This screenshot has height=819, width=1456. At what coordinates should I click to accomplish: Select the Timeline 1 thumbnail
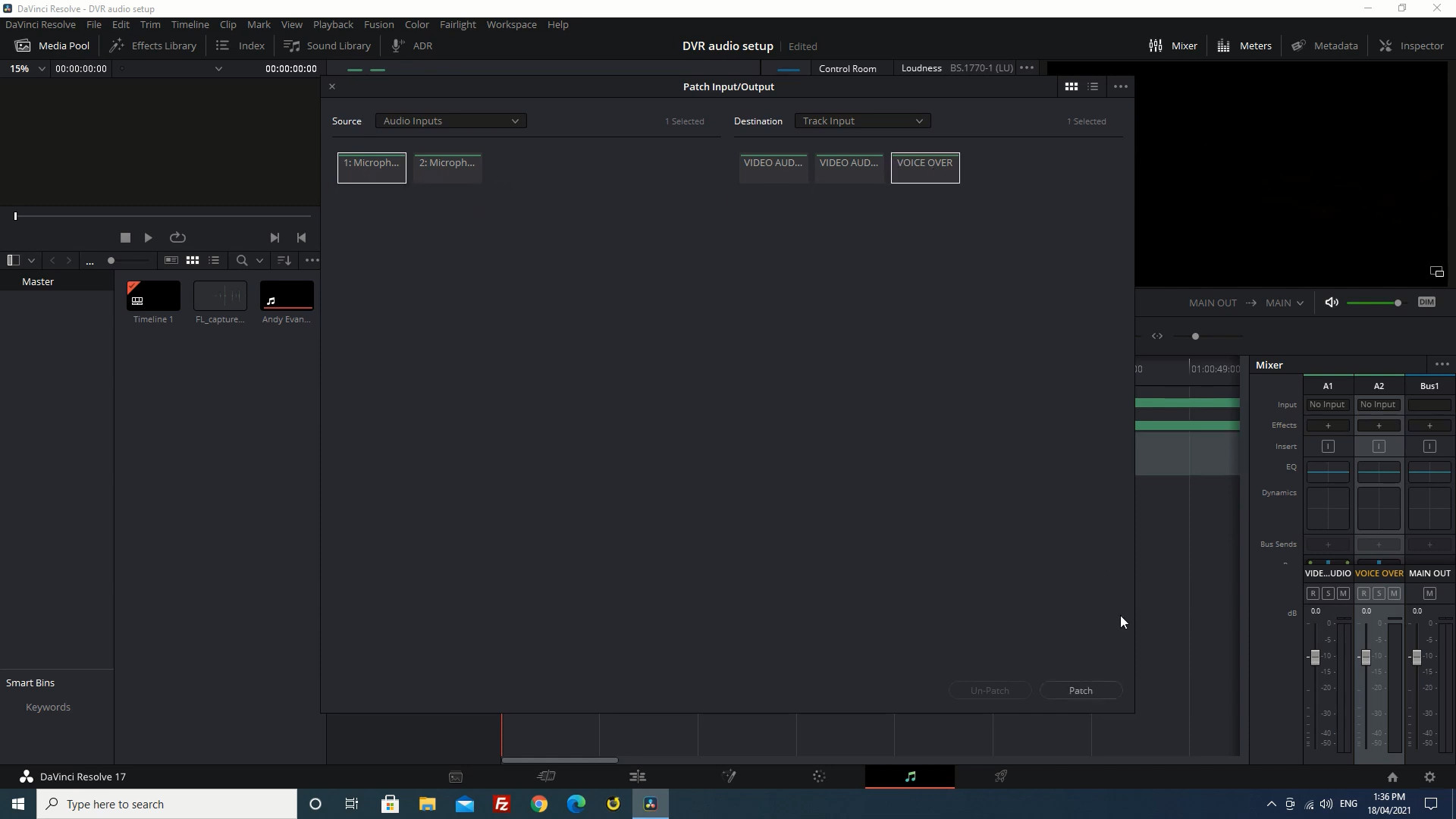click(x=153, y=296)
